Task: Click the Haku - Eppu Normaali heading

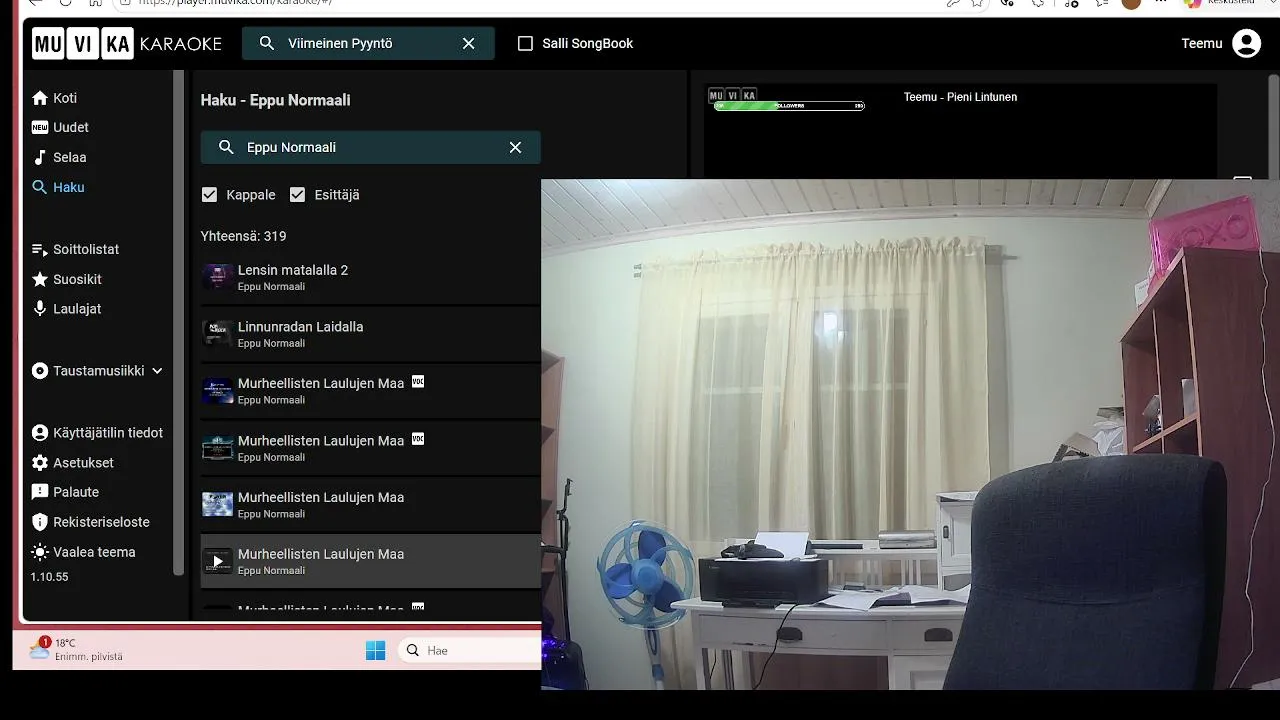Action: [x=276, y=100]
